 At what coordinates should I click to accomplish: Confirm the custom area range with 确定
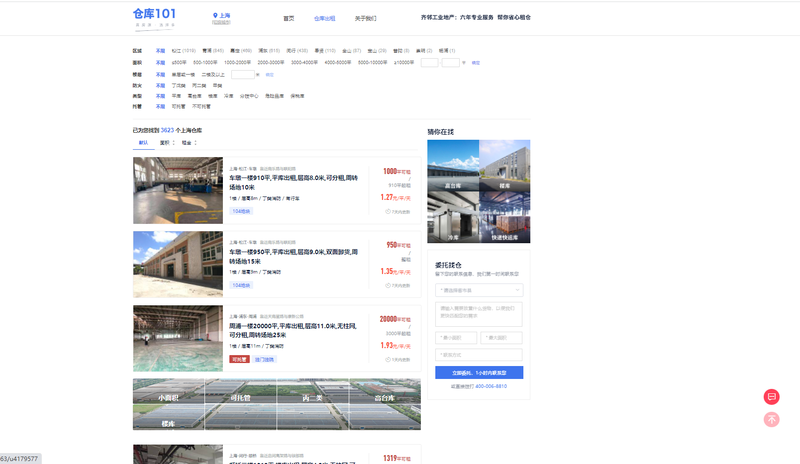tap(476, 63)
